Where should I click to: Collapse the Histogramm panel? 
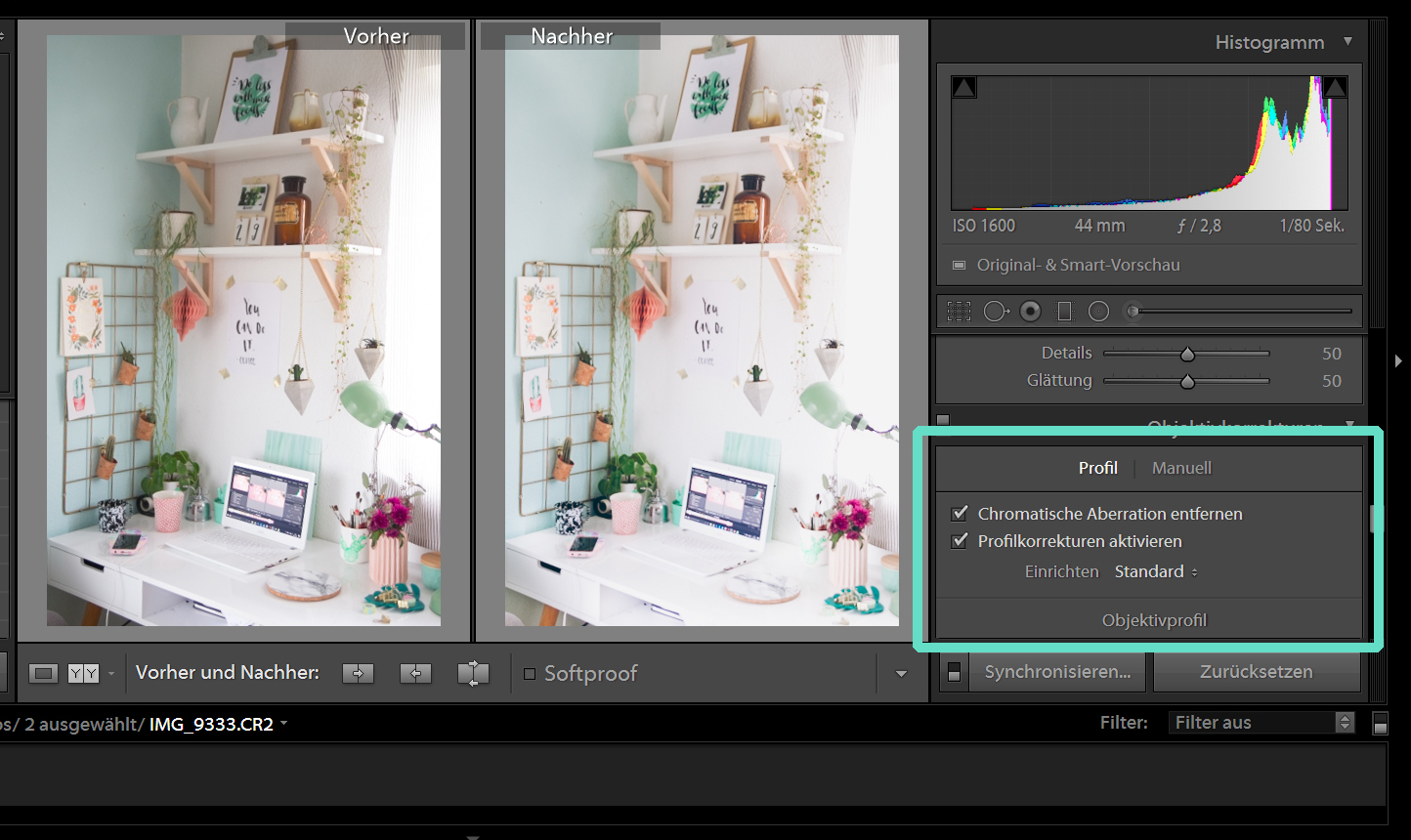tap(1348, 42)
